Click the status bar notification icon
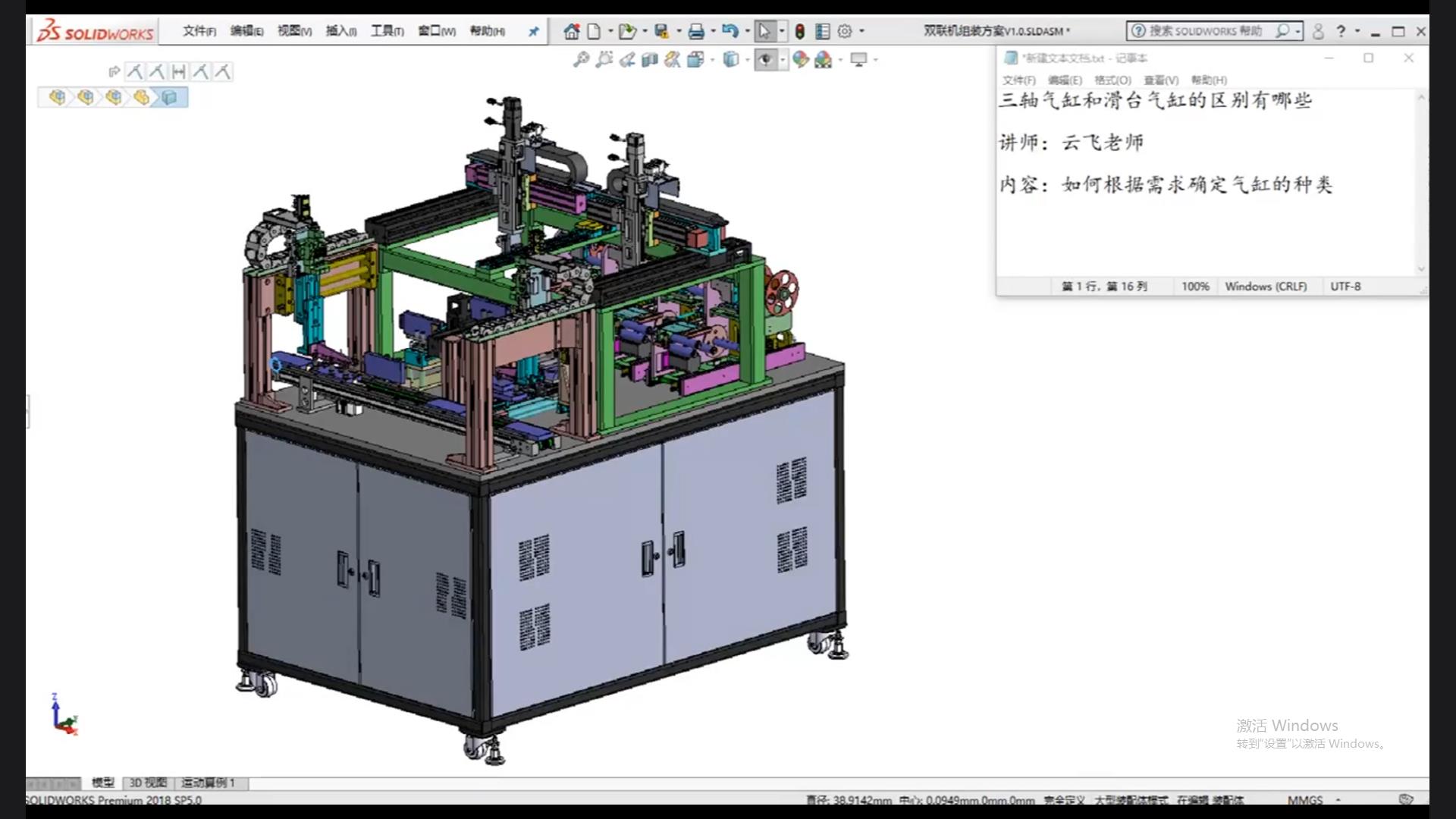Image resolution: width=1456 pixels, height=819 pixels. (x=1406, y=799)
